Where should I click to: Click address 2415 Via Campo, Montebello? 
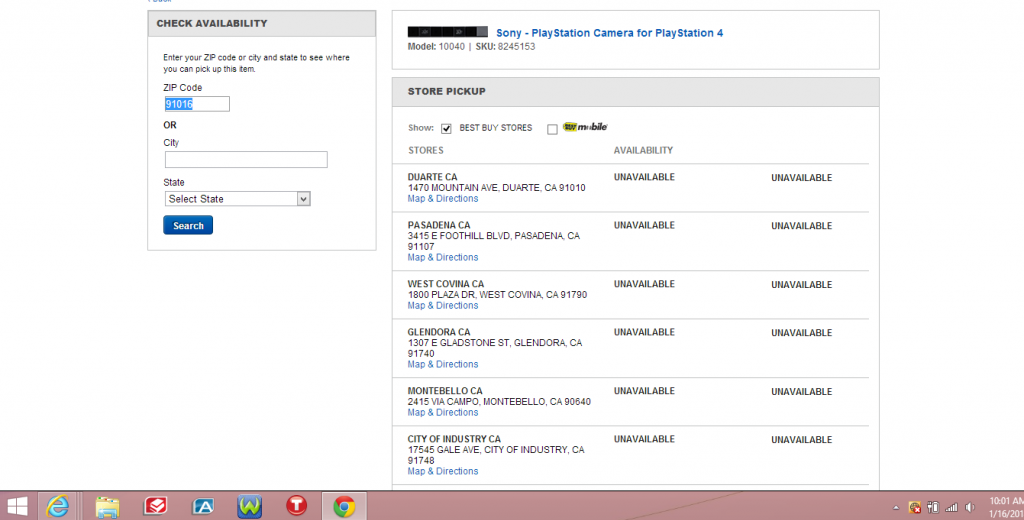point(499,402)
